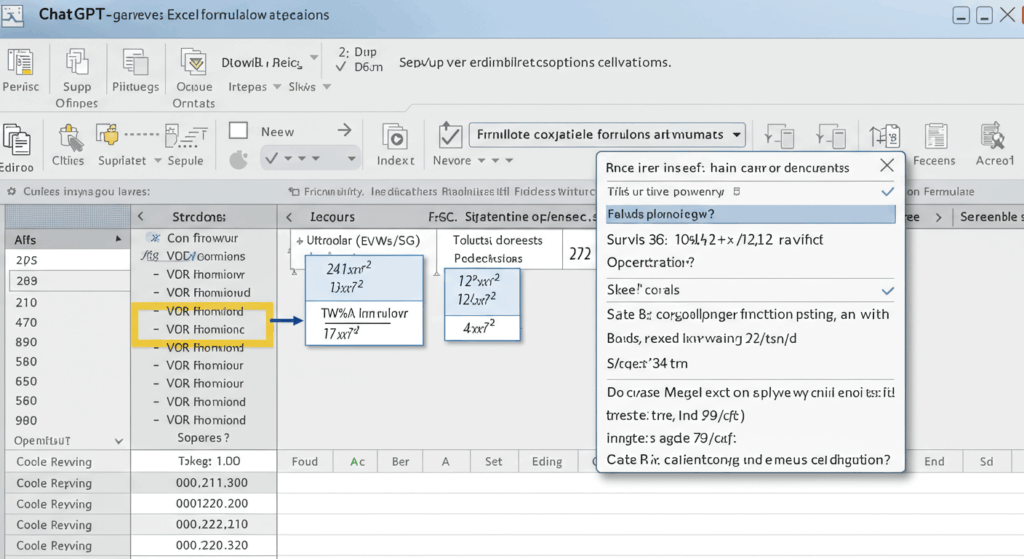Select the Cltiies tool icon
Viewport: 1024px width, 559px height.
click(69, 137)
